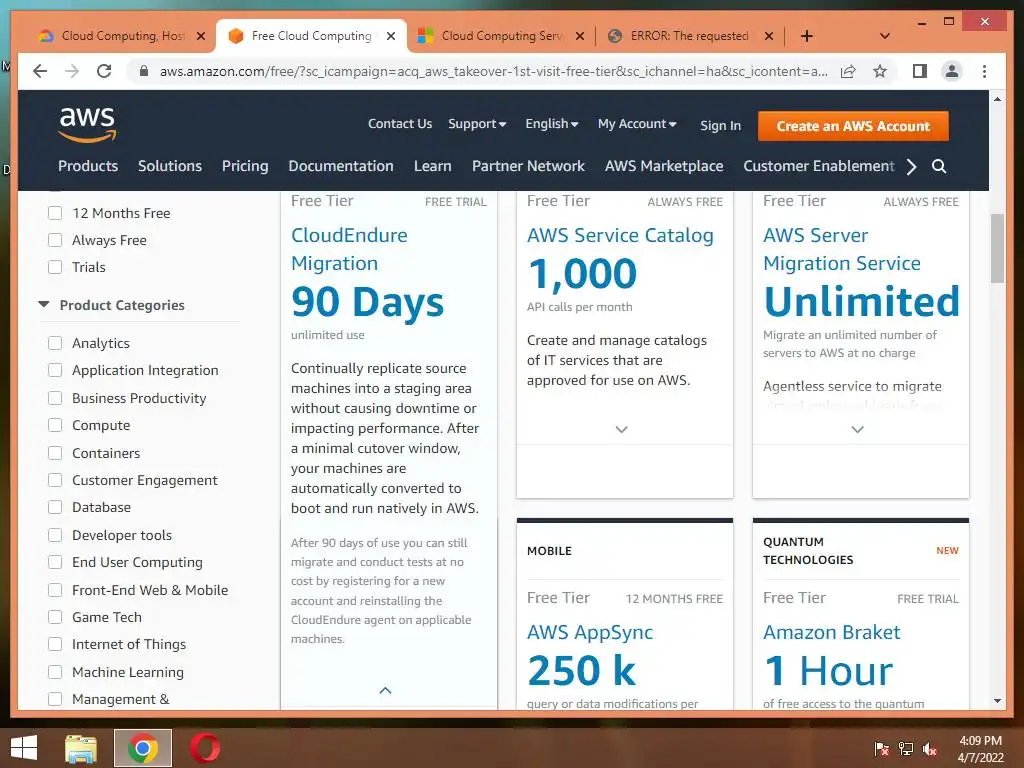This screenshot has height=768, width=1024.
Task: Click the Action Center flag tray icon
Action: tap(881, 749)
